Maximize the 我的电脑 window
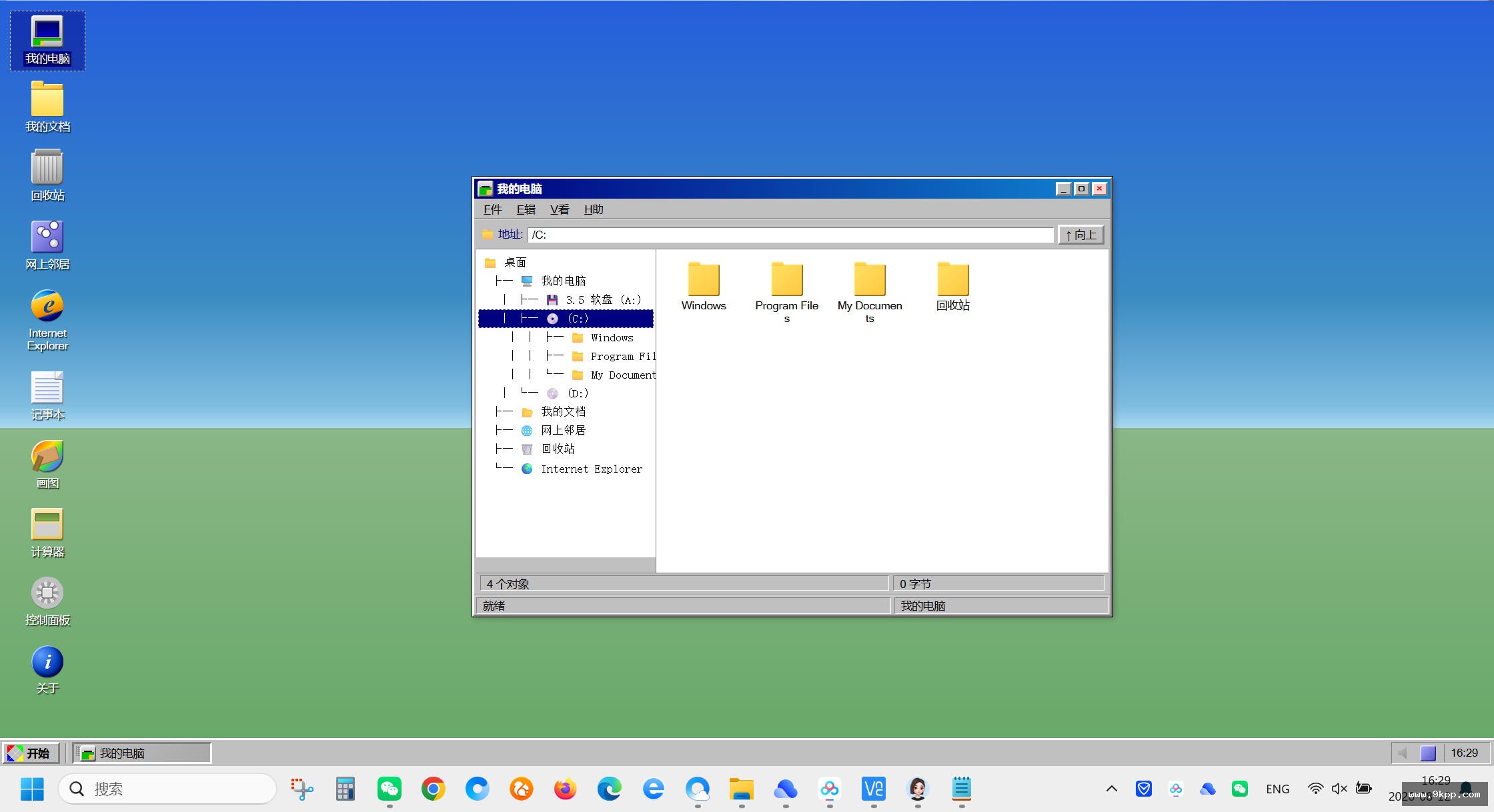The height and width of the screenshot is (812, 1494). coord(1081,189)
